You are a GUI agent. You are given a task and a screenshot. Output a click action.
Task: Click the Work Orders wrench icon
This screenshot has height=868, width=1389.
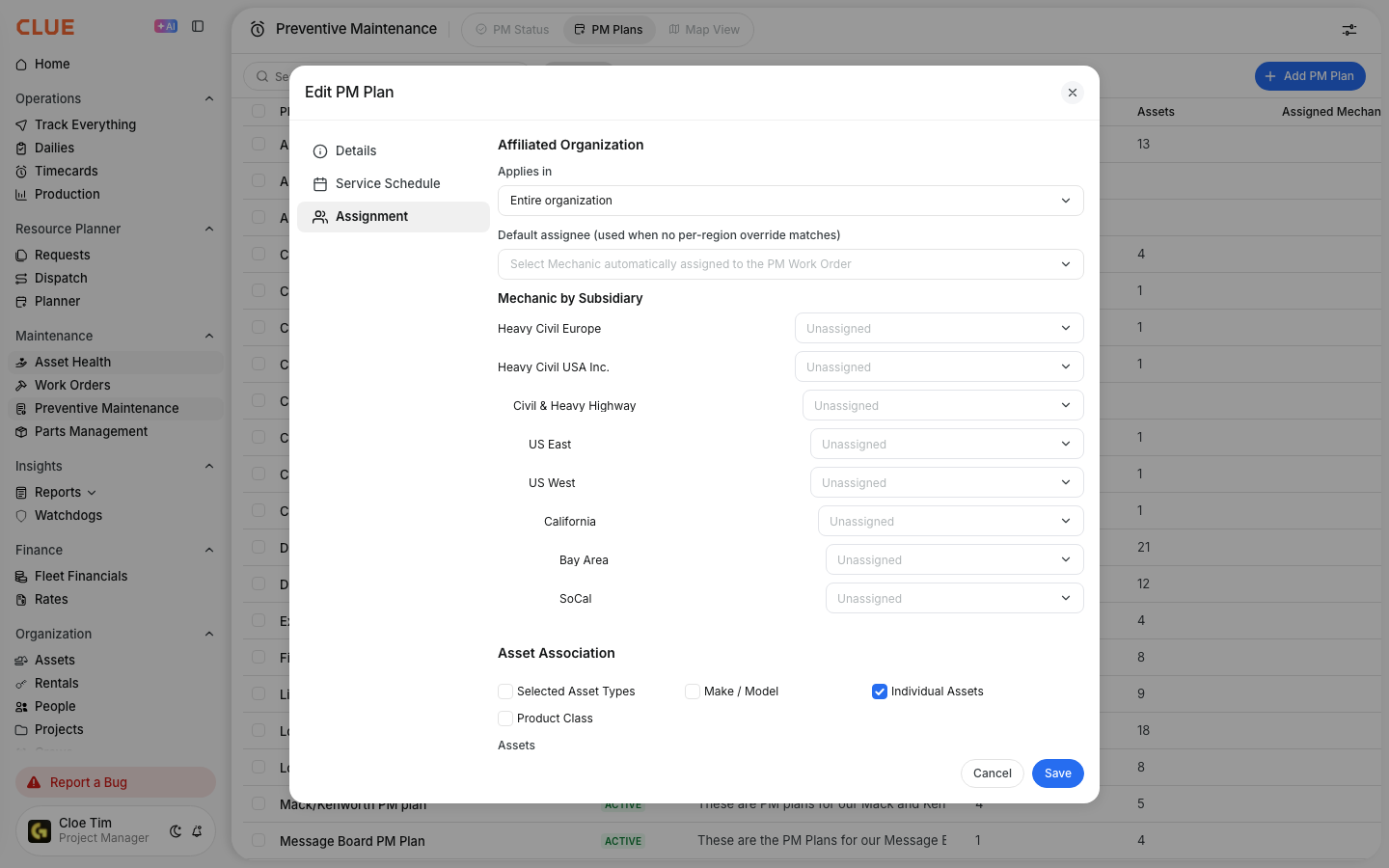click(x=21, y=386)
